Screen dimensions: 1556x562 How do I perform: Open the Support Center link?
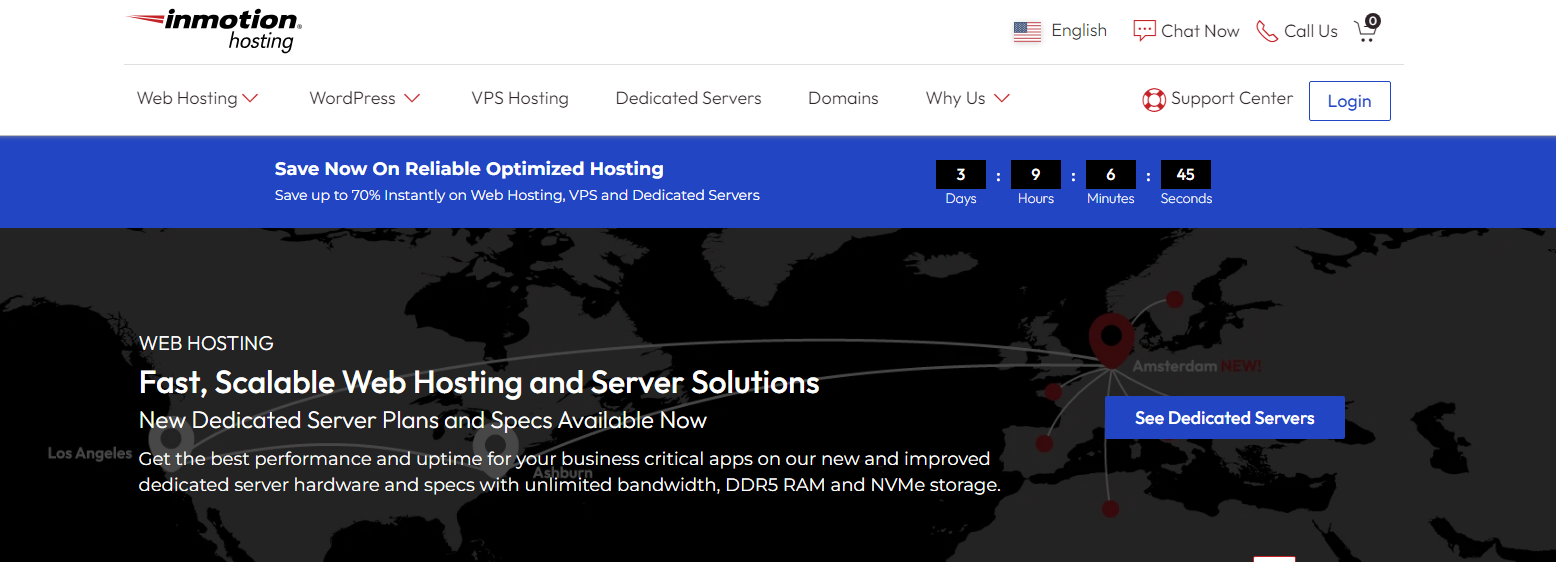point(1232,98)
